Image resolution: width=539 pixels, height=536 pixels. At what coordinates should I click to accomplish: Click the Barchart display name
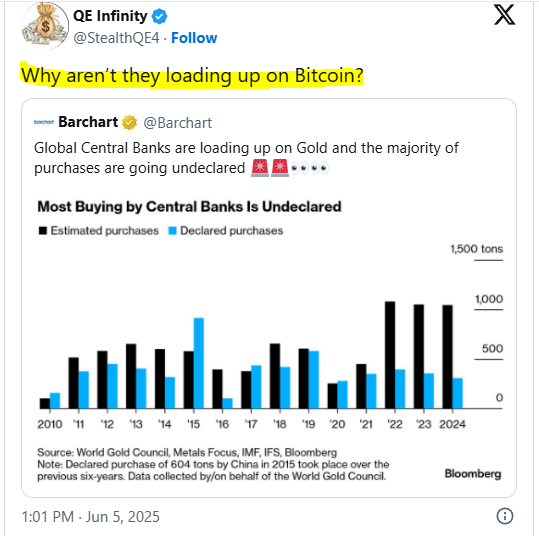point(88,122)
